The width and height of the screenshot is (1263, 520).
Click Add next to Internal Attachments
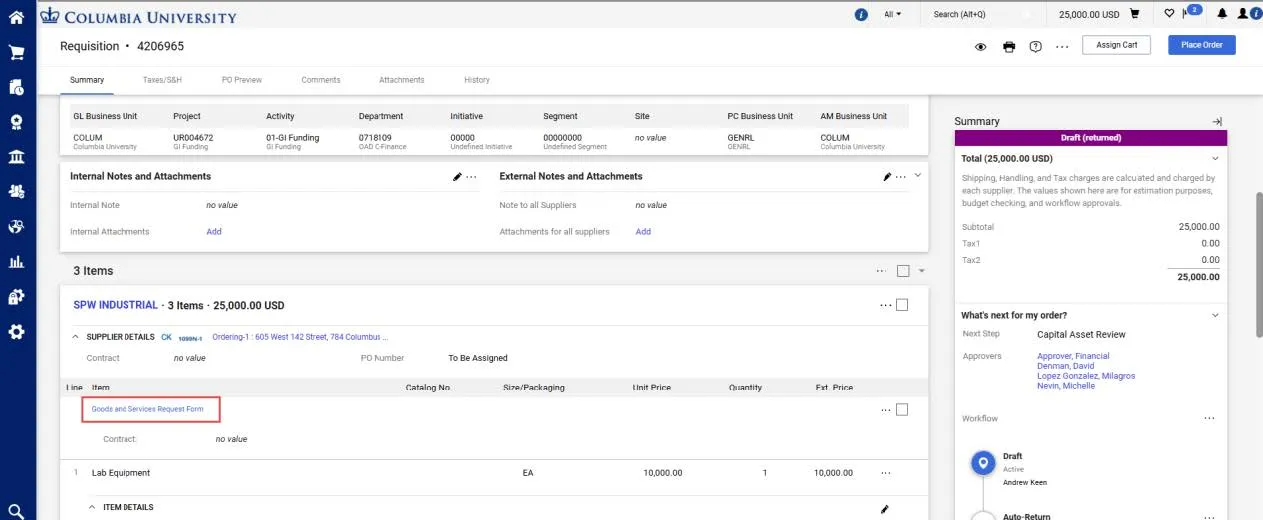coord(214,231)
